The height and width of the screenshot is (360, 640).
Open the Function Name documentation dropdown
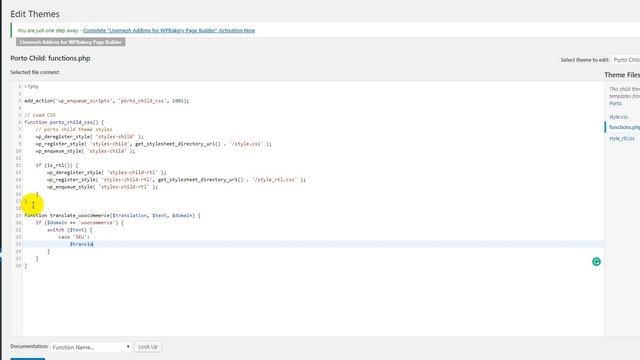click(x=91, y=347)
